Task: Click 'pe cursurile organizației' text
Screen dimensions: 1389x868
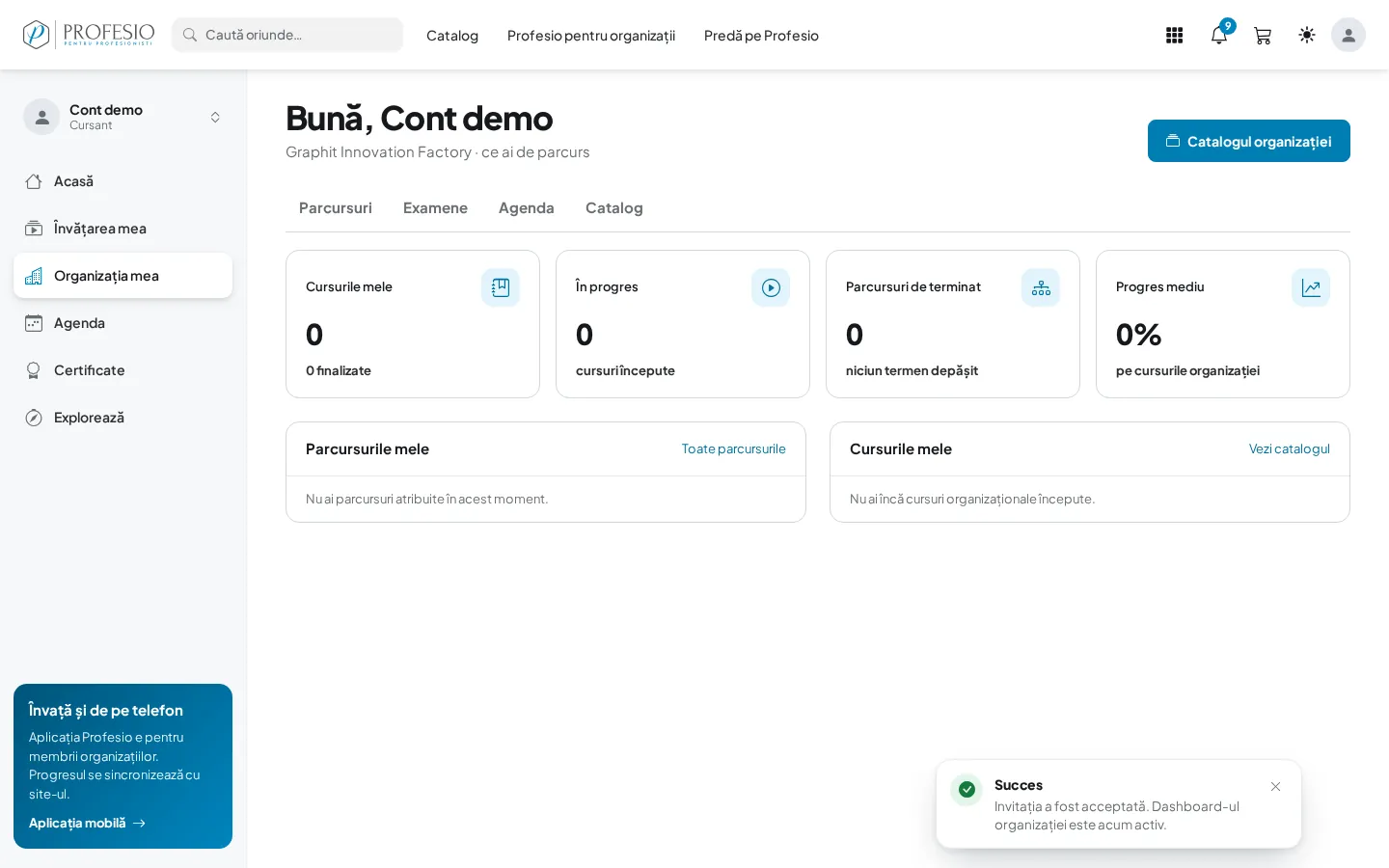Action: 1187,370
